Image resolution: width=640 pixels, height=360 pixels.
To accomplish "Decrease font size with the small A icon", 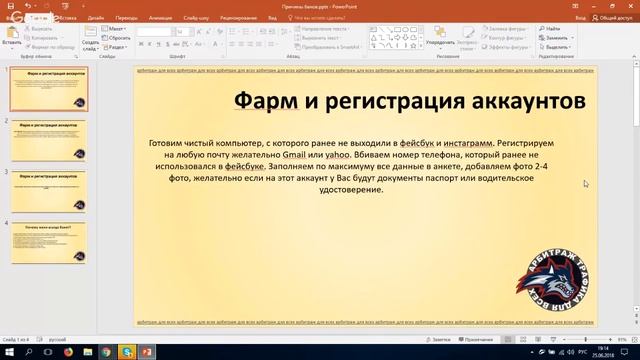I will click(x=209, y=31).
